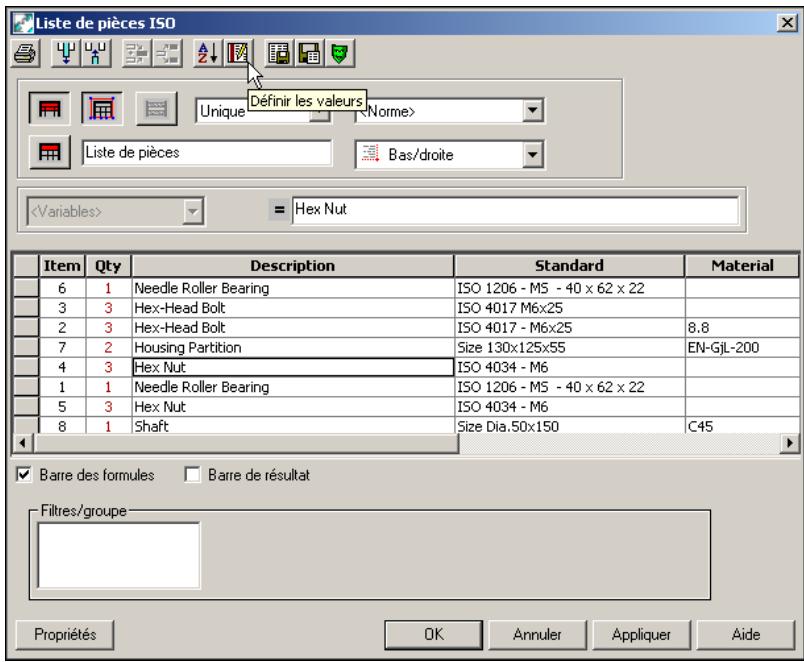Check the Barre de résultat checkbox

pyautogui.click(x=193, y=474)
